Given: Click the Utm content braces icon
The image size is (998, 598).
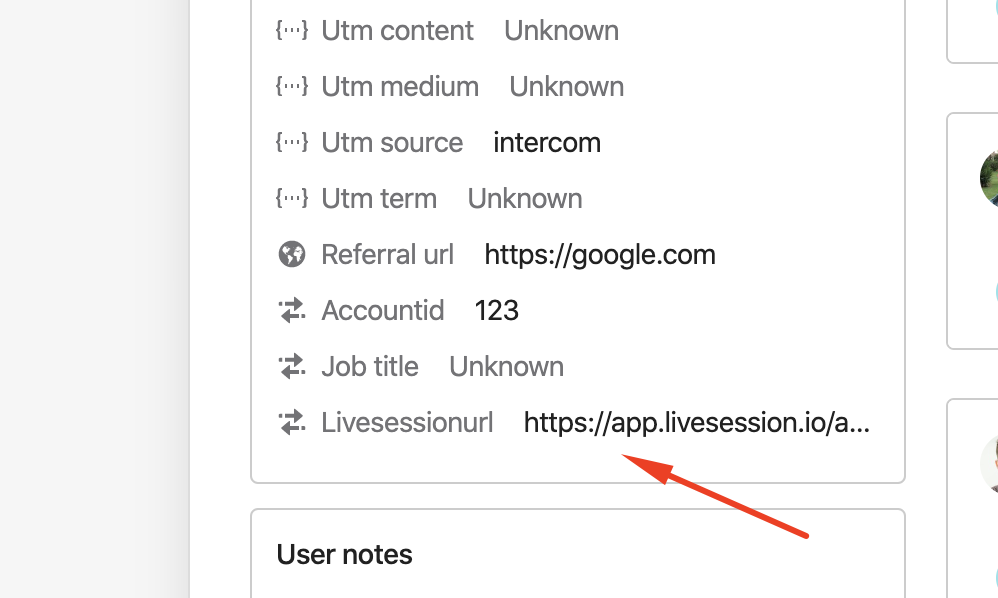Looking at the screenshot, I should 292,30.
